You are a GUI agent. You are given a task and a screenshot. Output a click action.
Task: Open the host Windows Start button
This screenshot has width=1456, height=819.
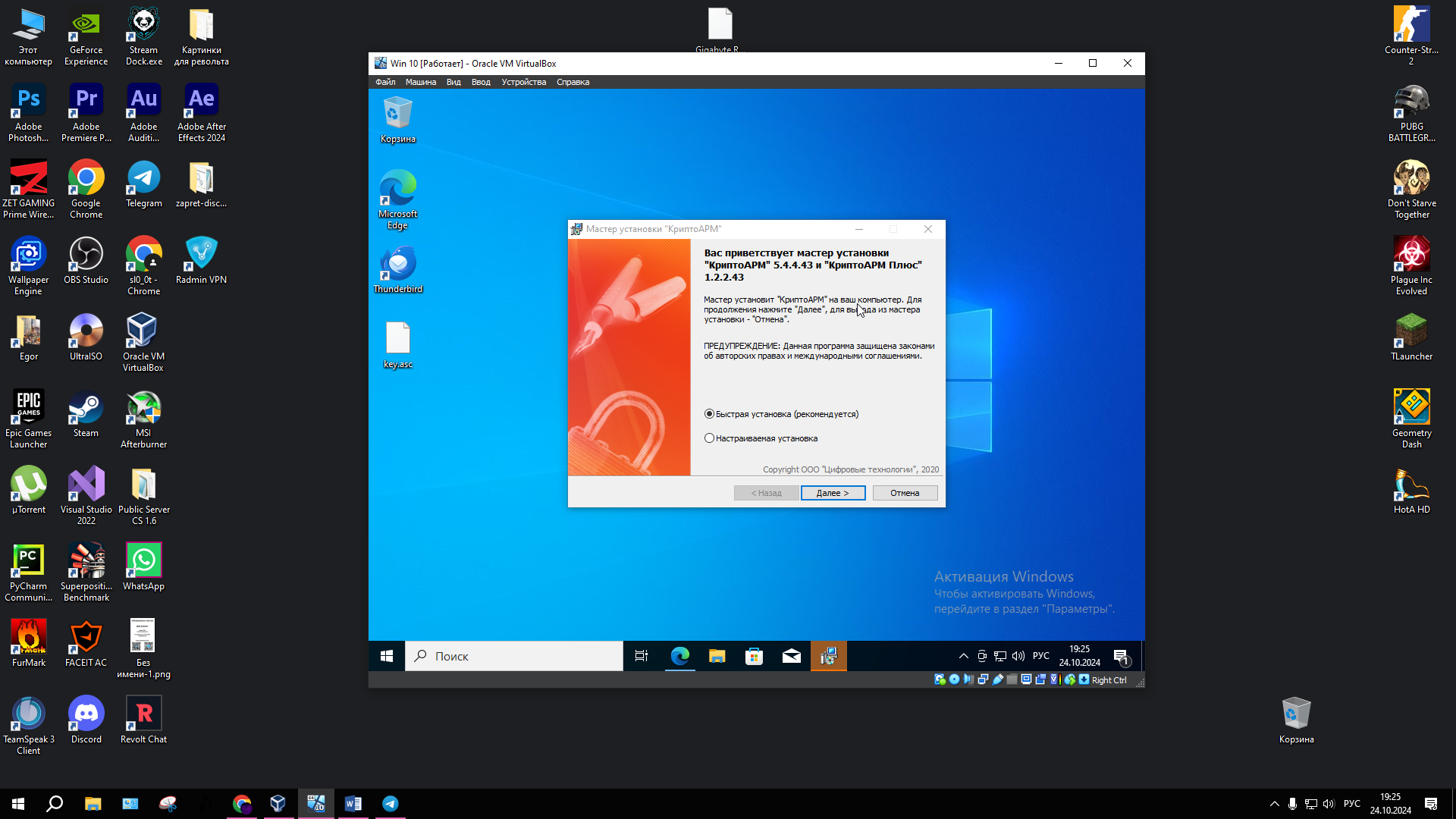tap(18, 804)
